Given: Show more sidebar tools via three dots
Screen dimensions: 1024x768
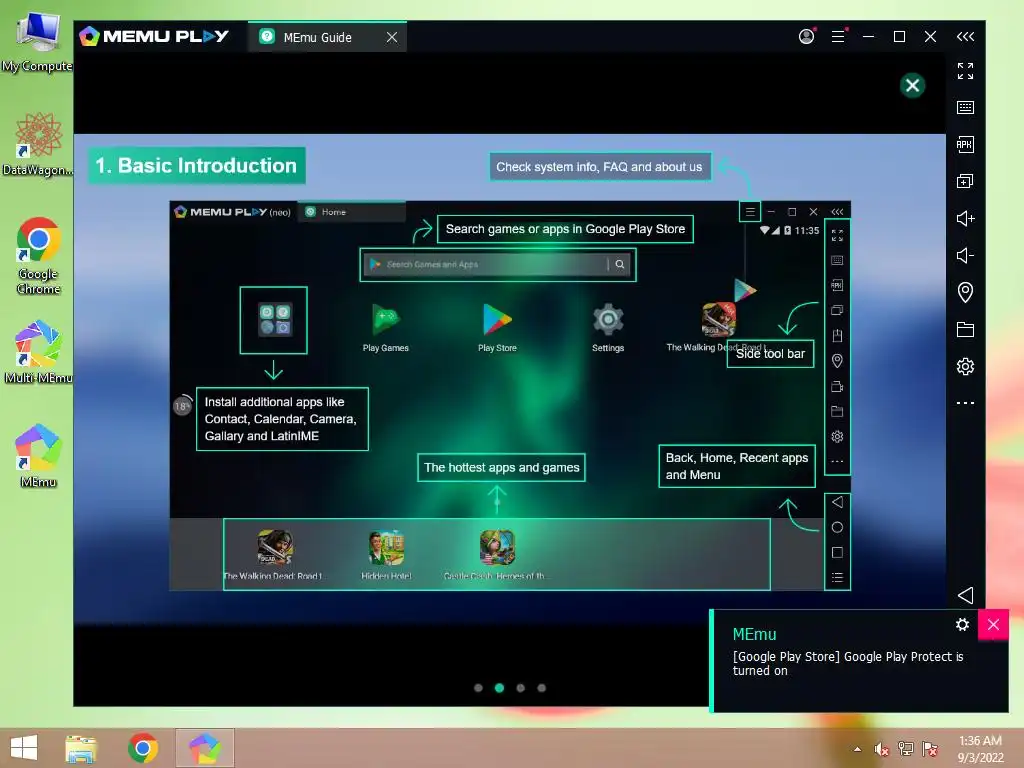Looking at the screenshot, I should [965, 403].
